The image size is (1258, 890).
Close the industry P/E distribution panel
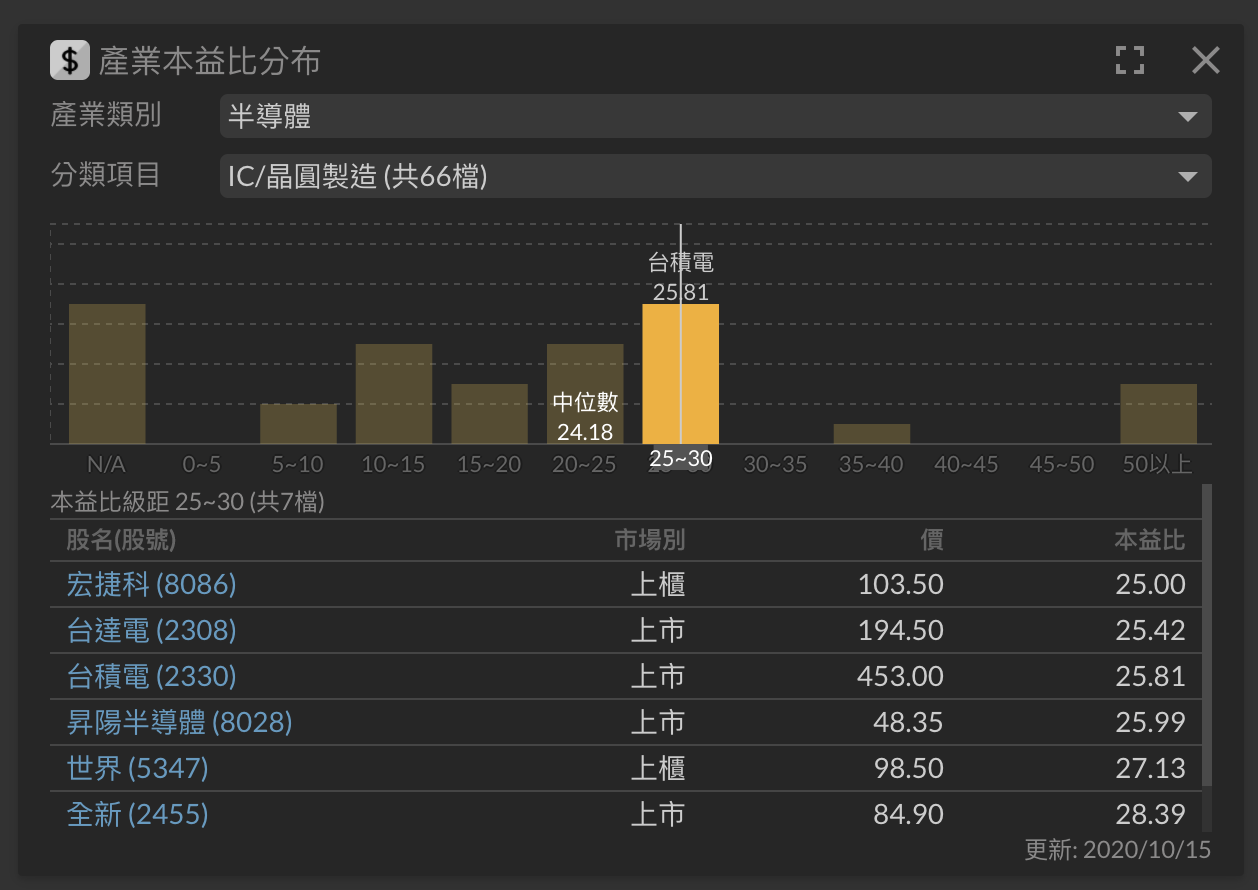point(1205,60)
